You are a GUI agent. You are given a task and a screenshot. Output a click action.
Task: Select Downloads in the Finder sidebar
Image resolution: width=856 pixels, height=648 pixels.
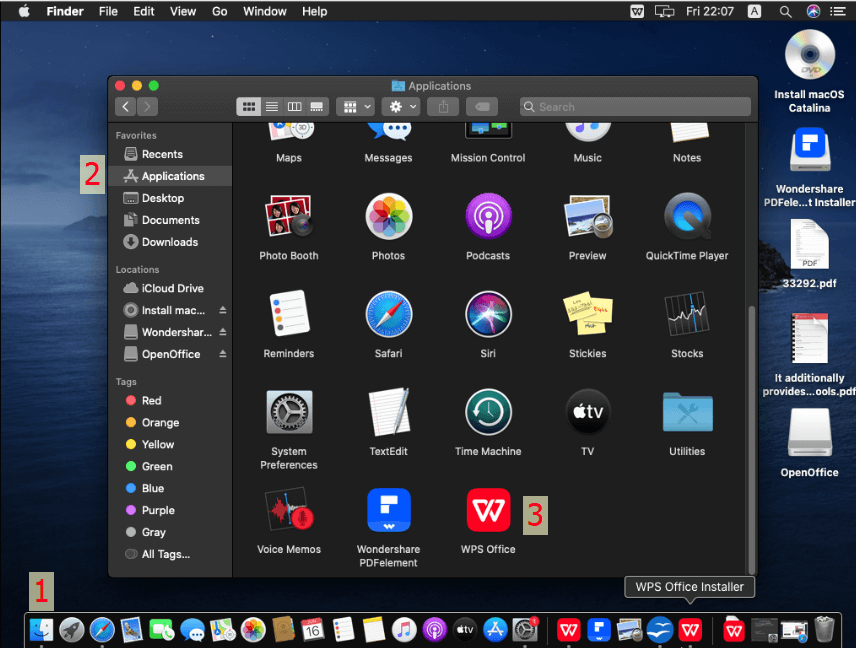(x=170, y=242)
